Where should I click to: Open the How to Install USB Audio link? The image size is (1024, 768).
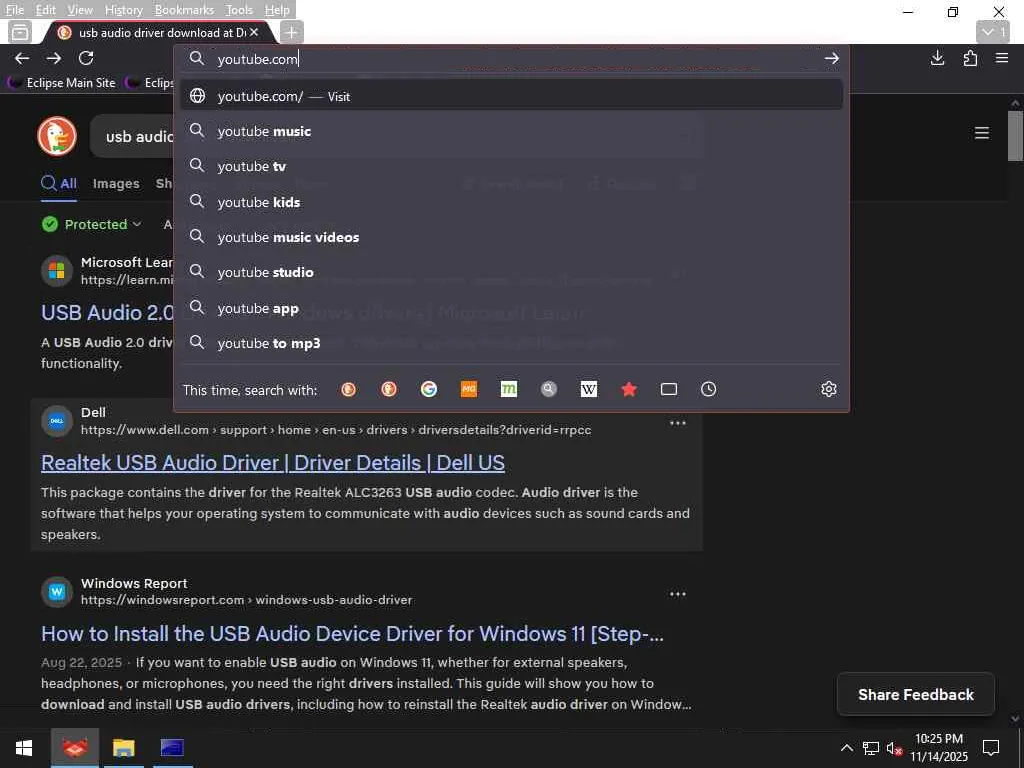(x=352, y=633)
